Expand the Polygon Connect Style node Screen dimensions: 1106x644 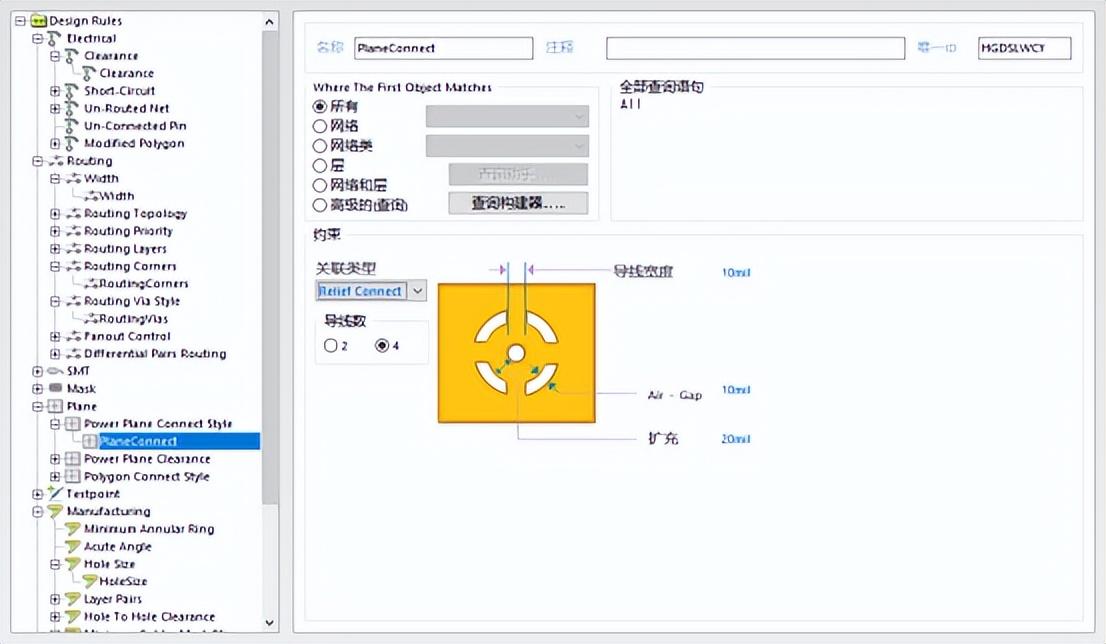click(x=56, y=477)
